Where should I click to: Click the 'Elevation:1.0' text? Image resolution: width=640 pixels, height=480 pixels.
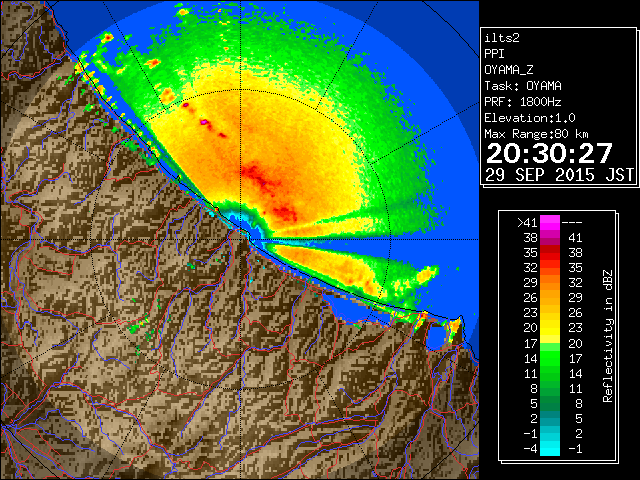tap(530, 118)
